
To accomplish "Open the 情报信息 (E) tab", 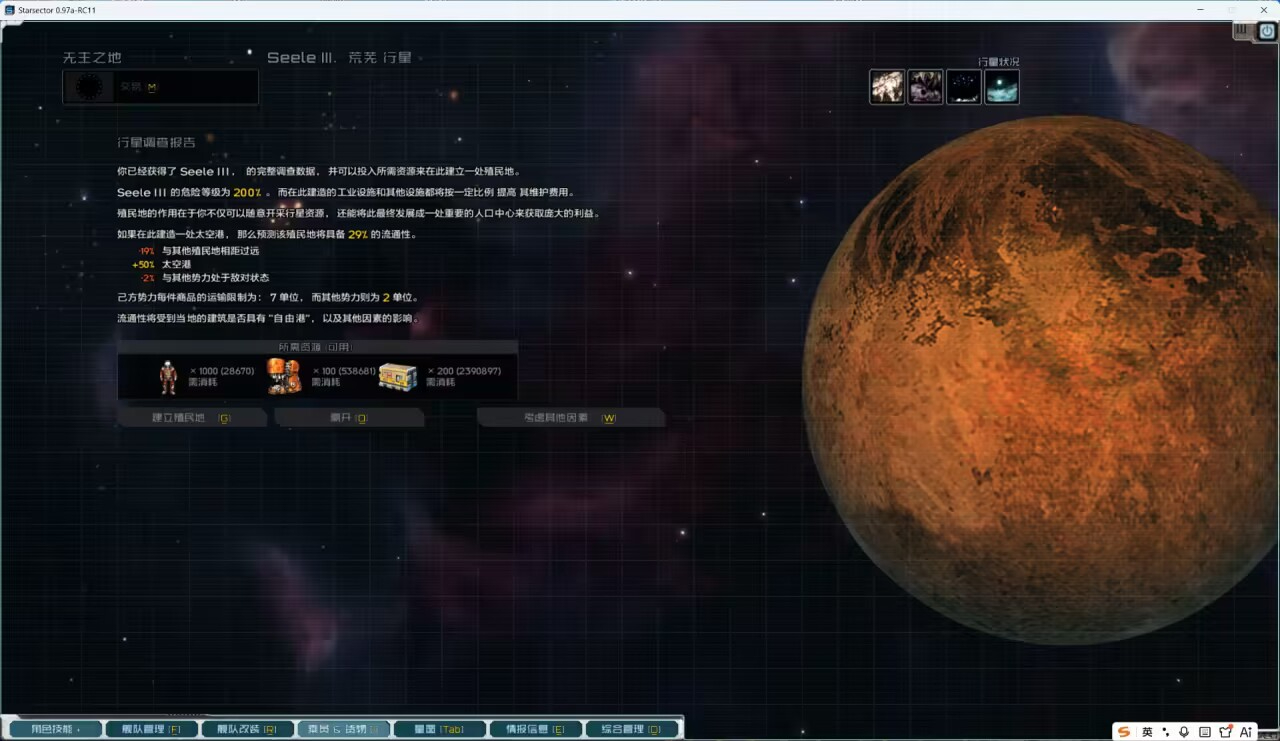I will point(536,729).
